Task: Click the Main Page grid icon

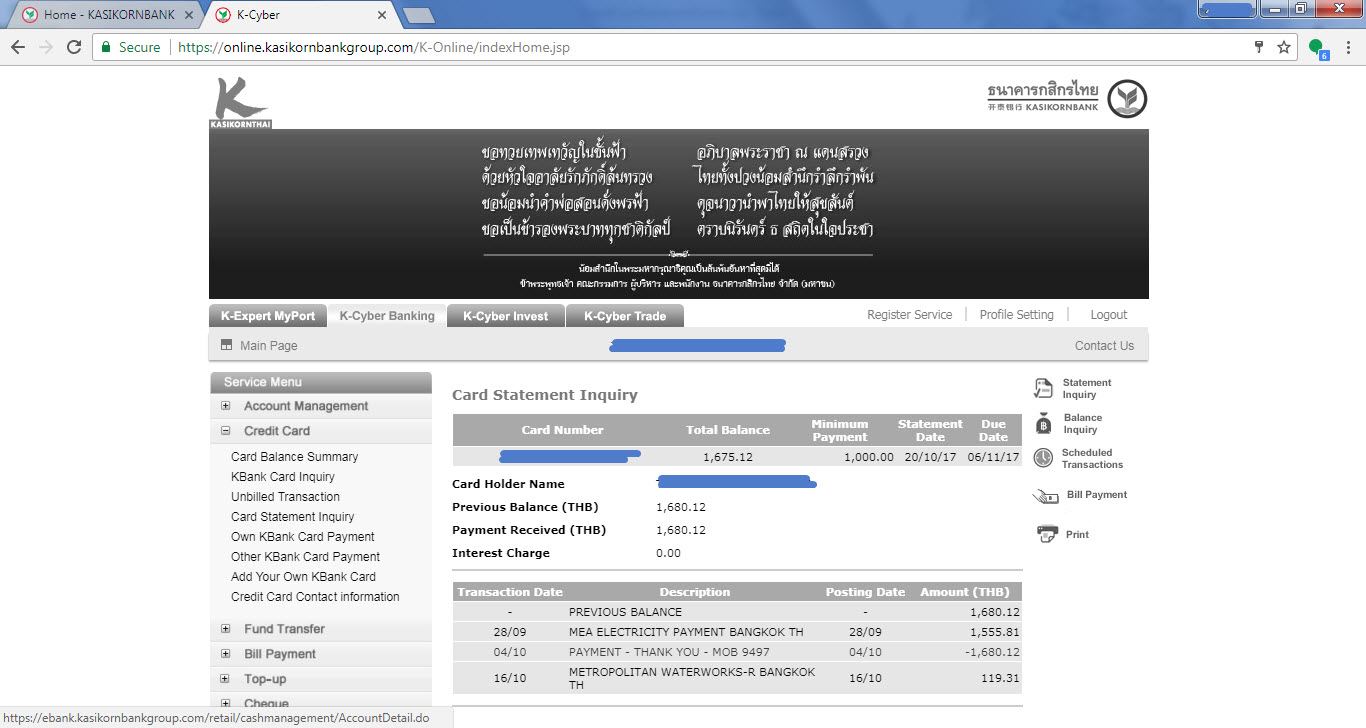Action: tap(226, 345)
